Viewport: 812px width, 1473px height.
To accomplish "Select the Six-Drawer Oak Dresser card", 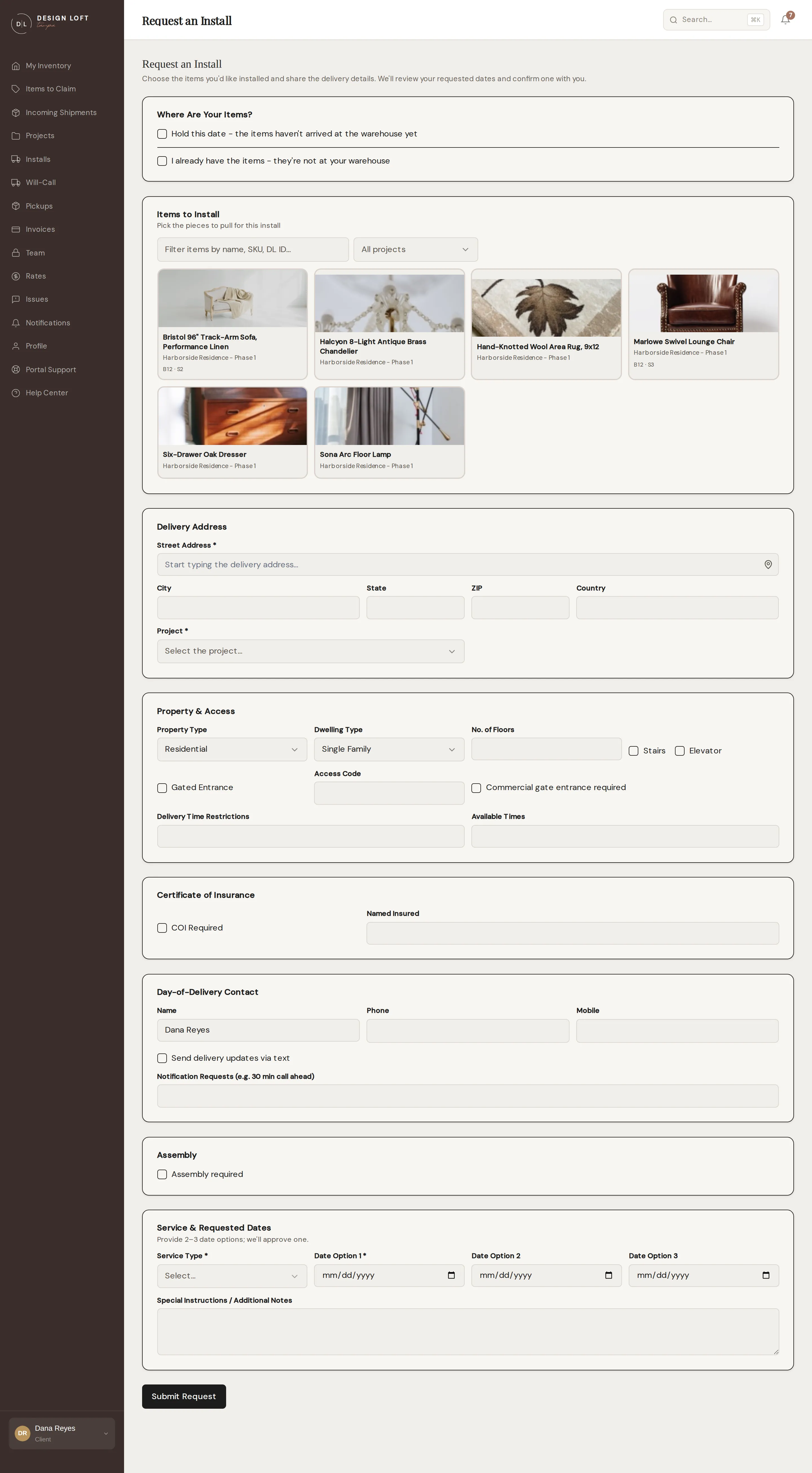I will pyautogui.click(x=232, y=432).
